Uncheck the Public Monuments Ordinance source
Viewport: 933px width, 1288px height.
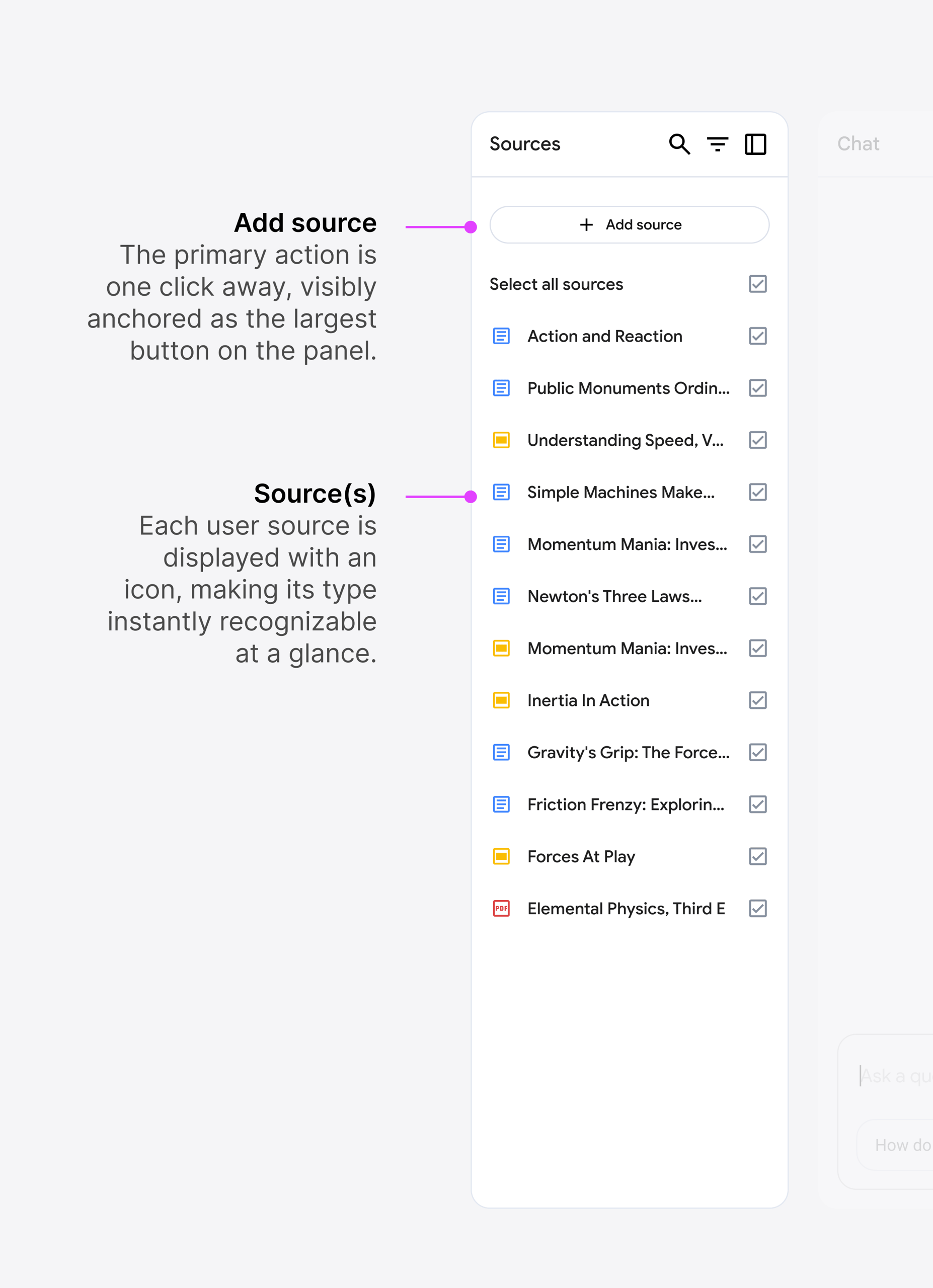click(x=757, y=388)
